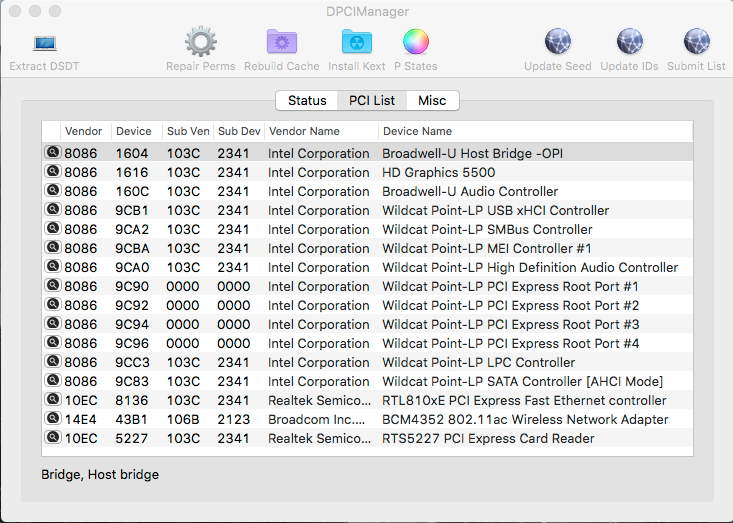Click sub vendor cell '106B'
The image size is (733, 523).
coord(183,419)
